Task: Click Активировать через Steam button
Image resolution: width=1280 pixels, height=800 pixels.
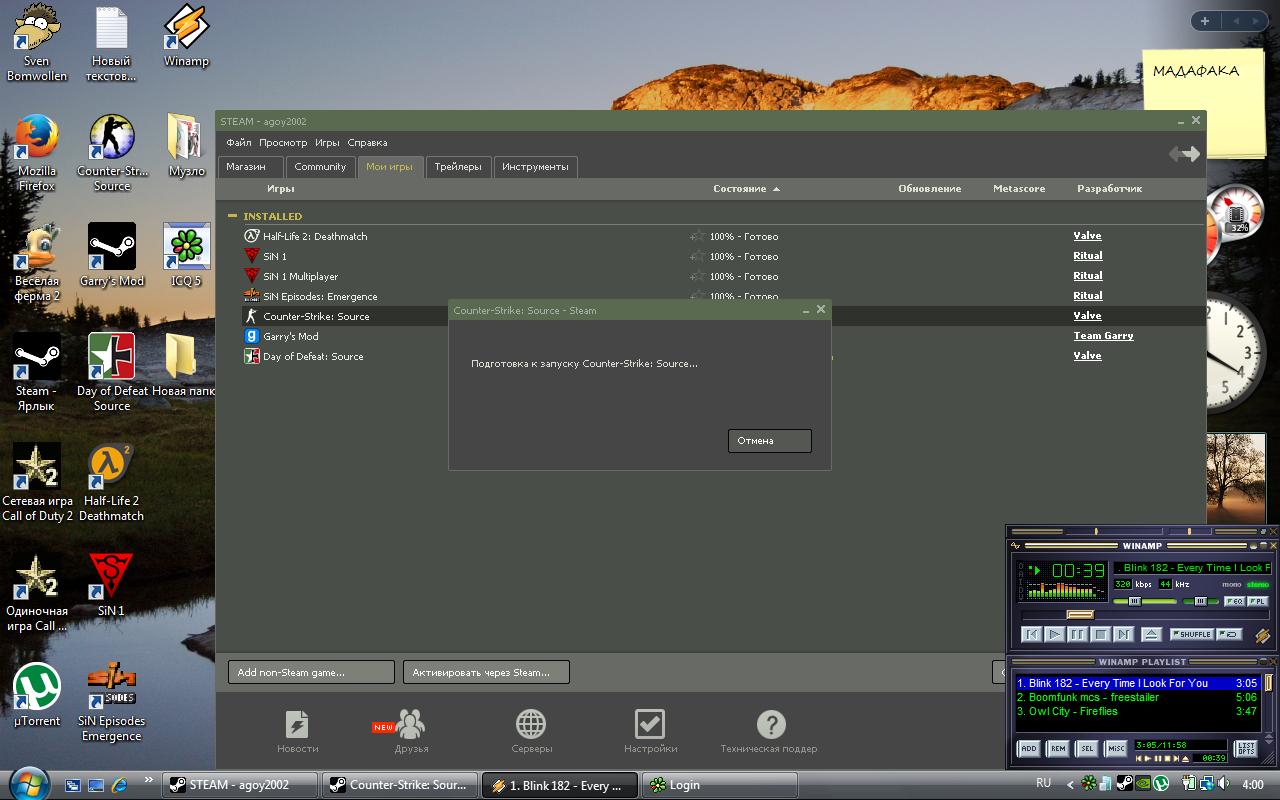Action: (486, 672)
